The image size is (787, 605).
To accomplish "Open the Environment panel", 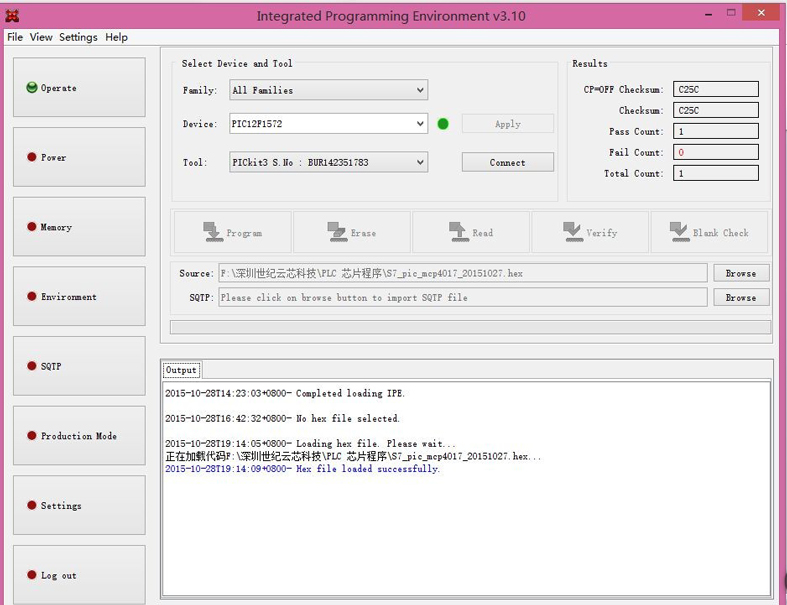I will [79, 296].
